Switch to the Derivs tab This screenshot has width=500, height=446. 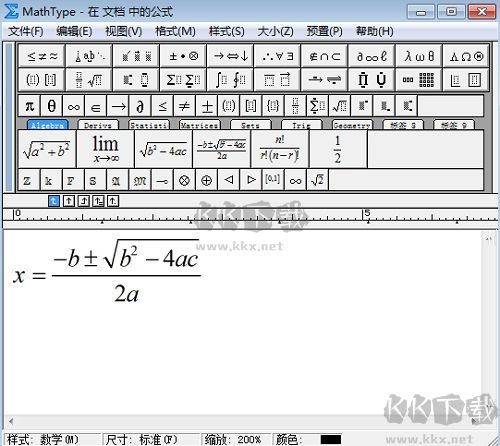coord(98,125)
